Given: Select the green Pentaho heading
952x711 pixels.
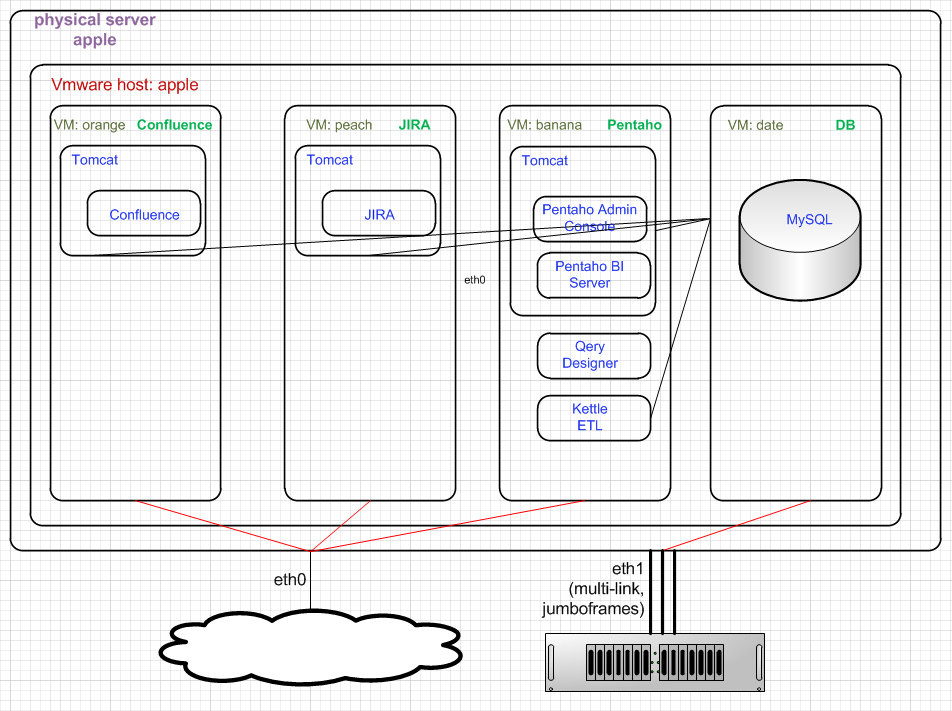Looking at the screenshot, I should tap(634, 124).
